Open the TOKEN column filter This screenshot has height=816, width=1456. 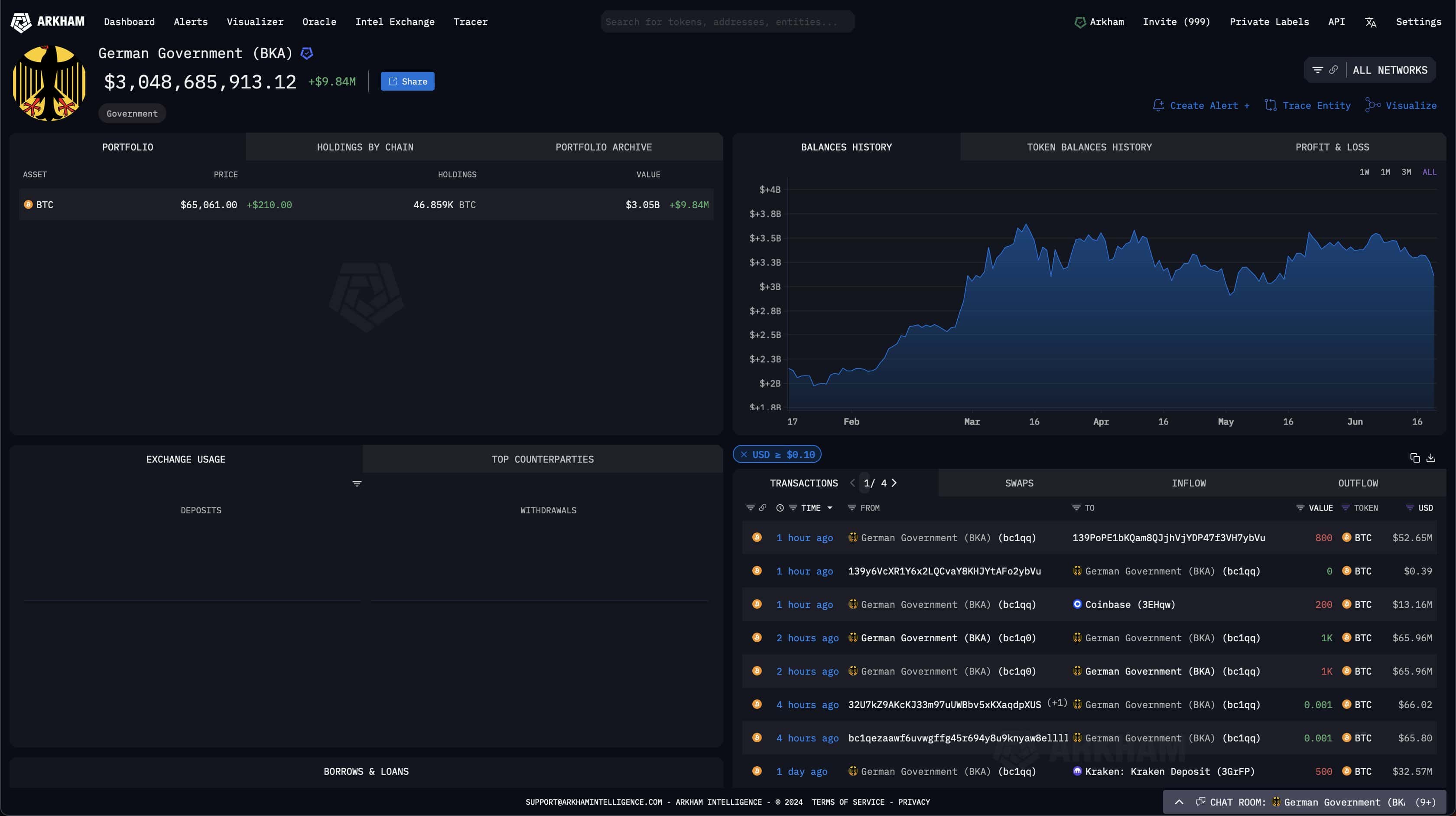pyautogui.click(x=1345, y=508)
